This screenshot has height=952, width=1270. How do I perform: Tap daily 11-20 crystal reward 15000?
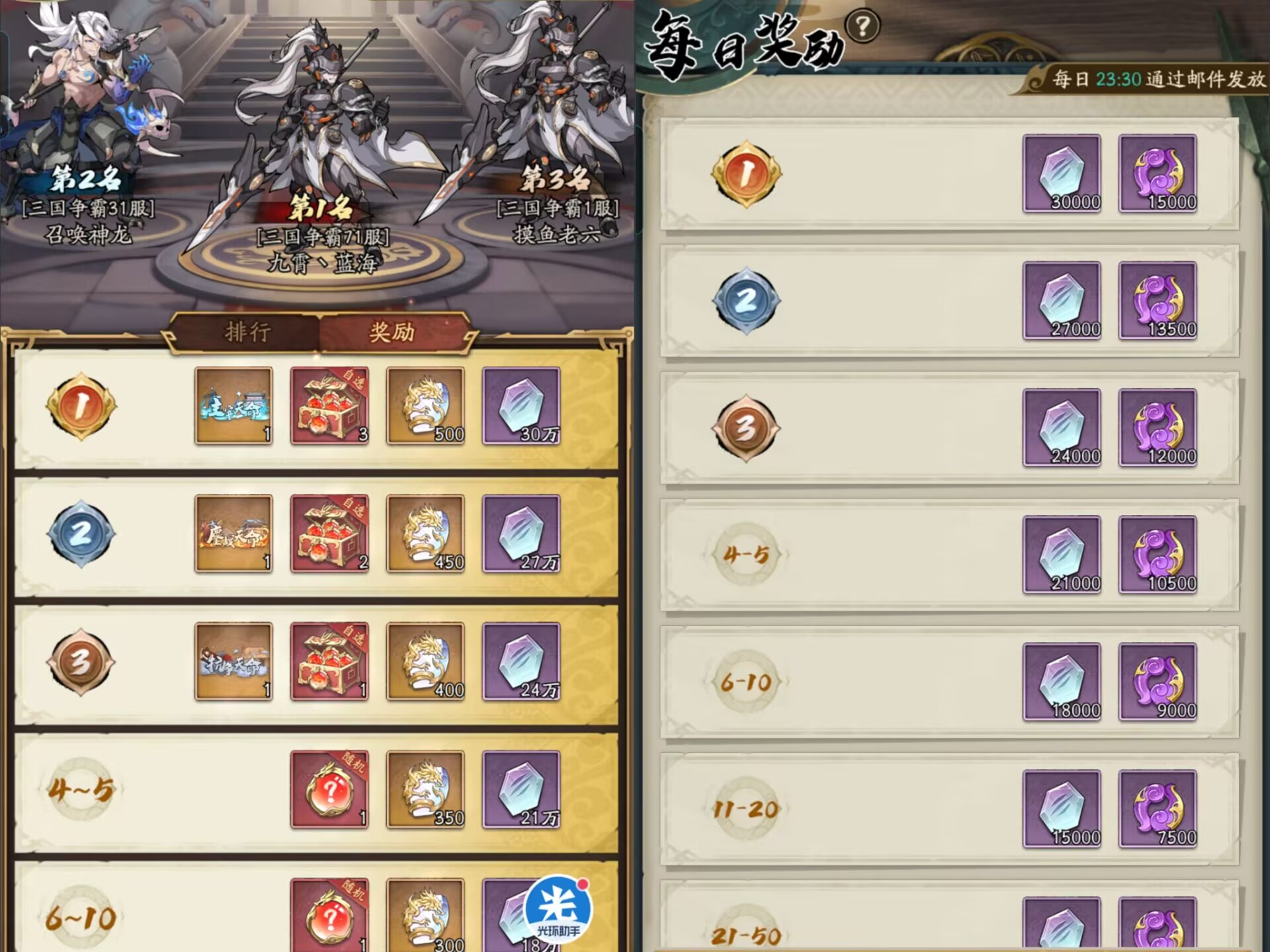click(1062, 809)
